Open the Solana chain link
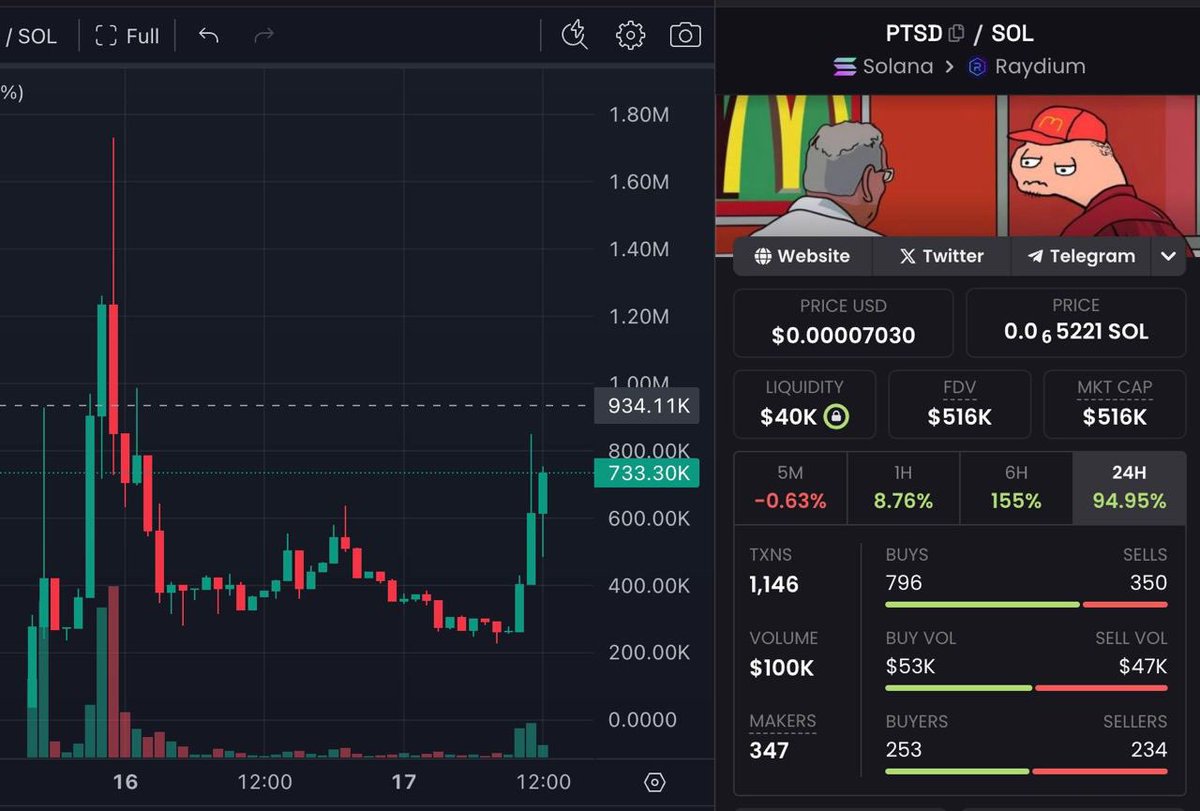The image size is (1200, 811). click(x=883, y=66)
